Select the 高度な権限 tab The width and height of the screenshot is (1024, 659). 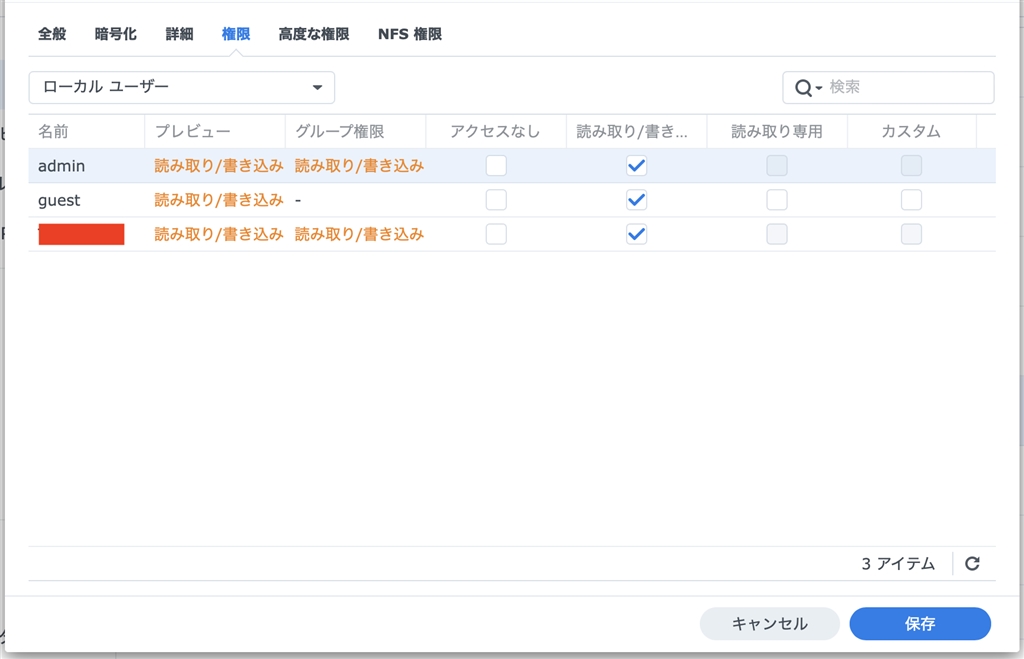pos(314,34)
